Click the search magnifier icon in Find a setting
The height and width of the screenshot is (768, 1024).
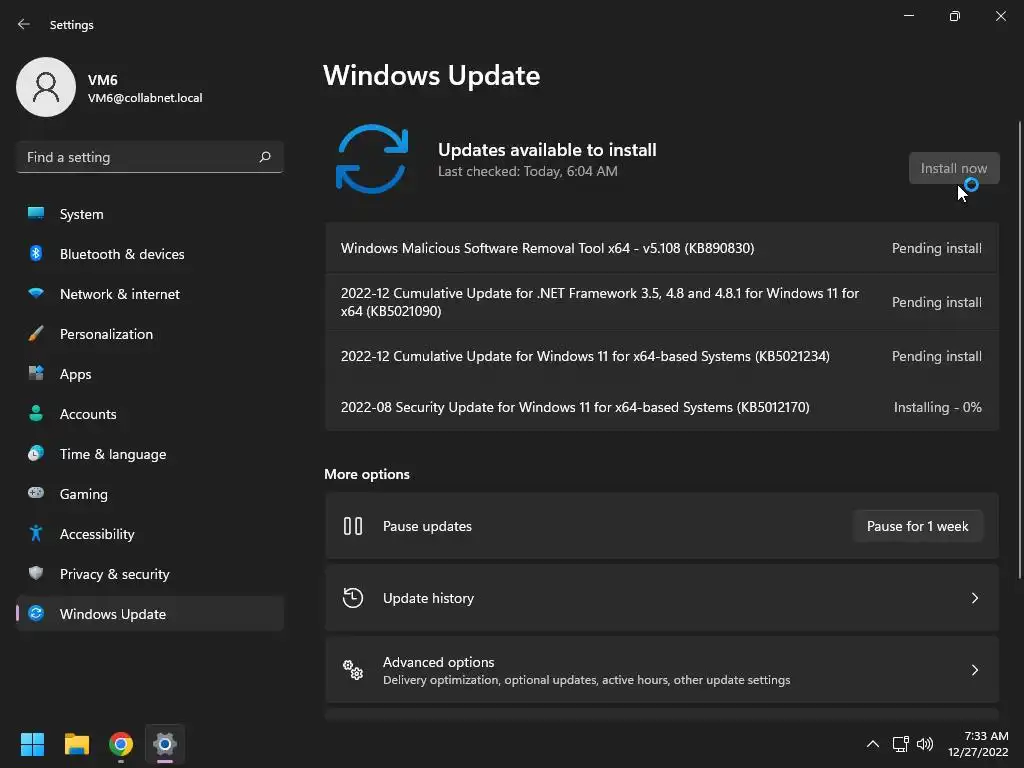pyautogui.click(x=264, y=157)
